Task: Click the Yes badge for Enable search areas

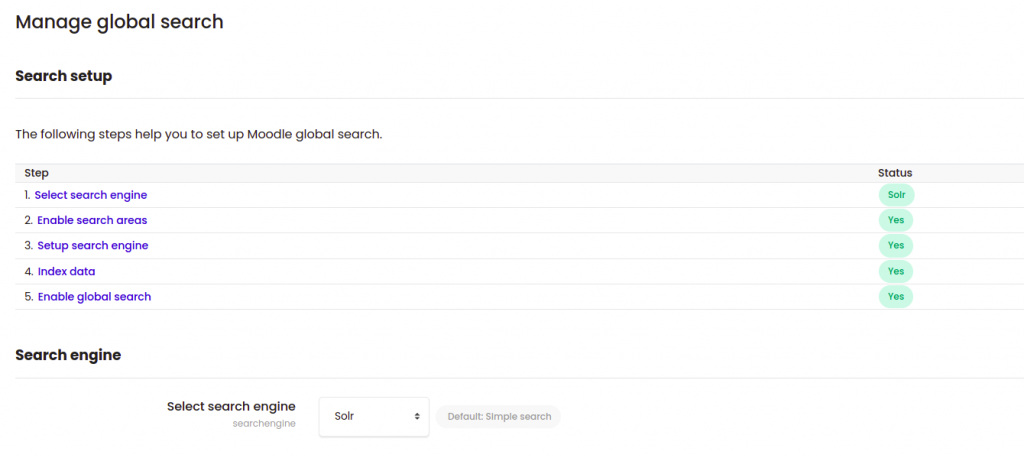Action: coord(896,220)
